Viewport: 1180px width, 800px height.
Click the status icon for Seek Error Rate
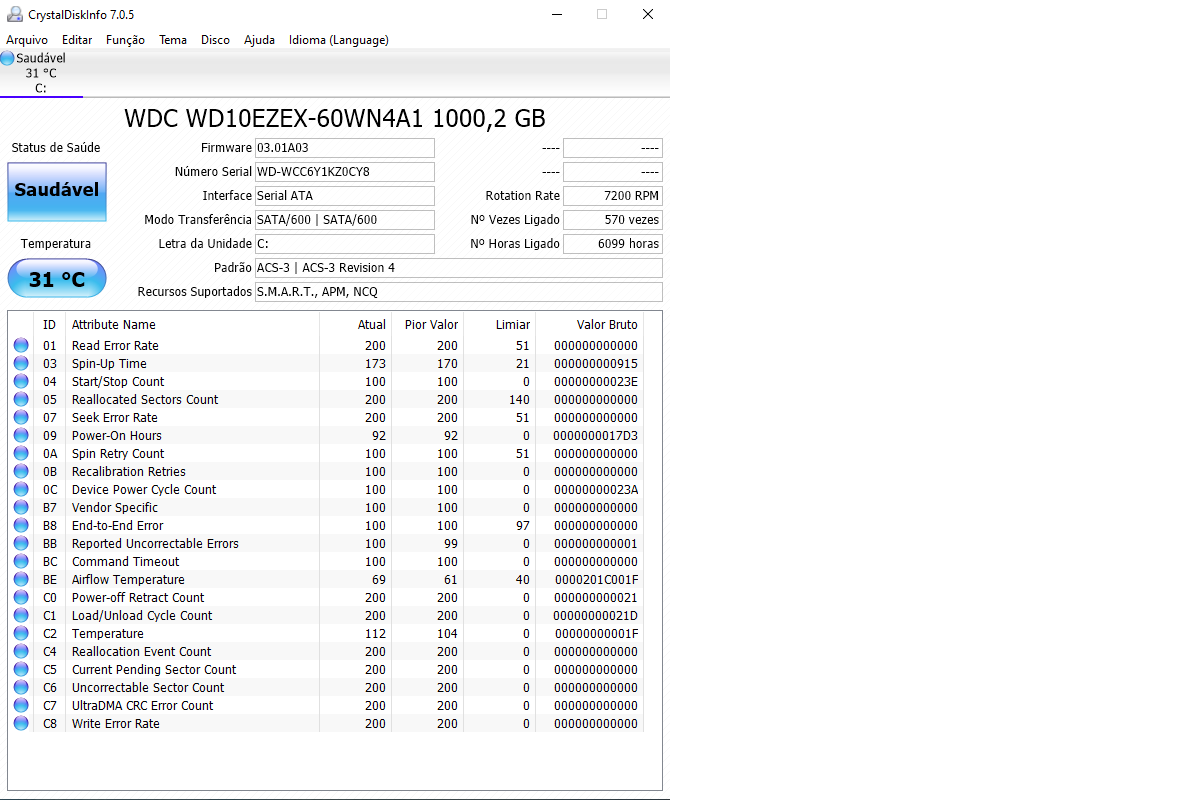pos(21,418)
